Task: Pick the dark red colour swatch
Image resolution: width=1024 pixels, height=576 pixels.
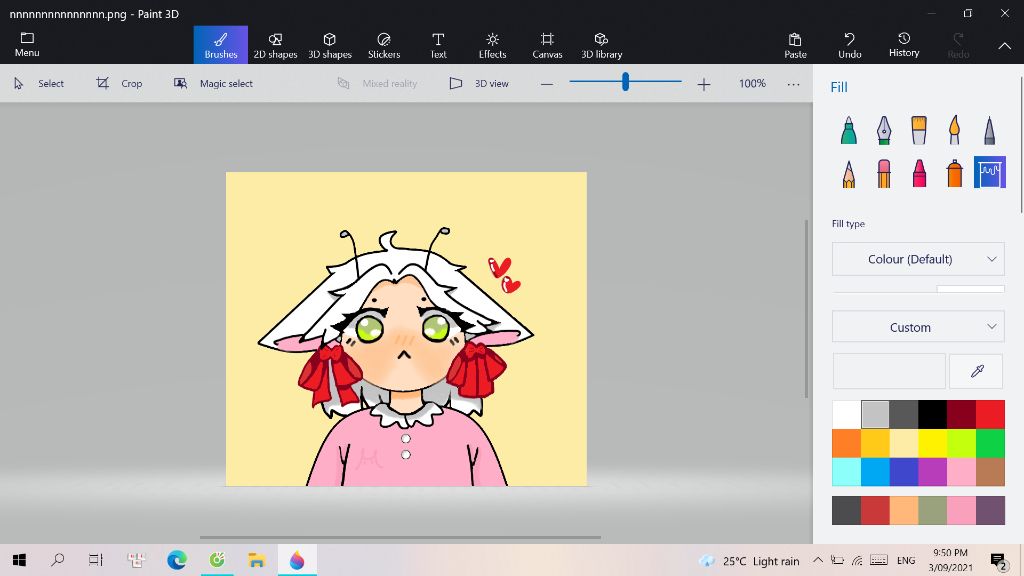Action: click(961, 414)
